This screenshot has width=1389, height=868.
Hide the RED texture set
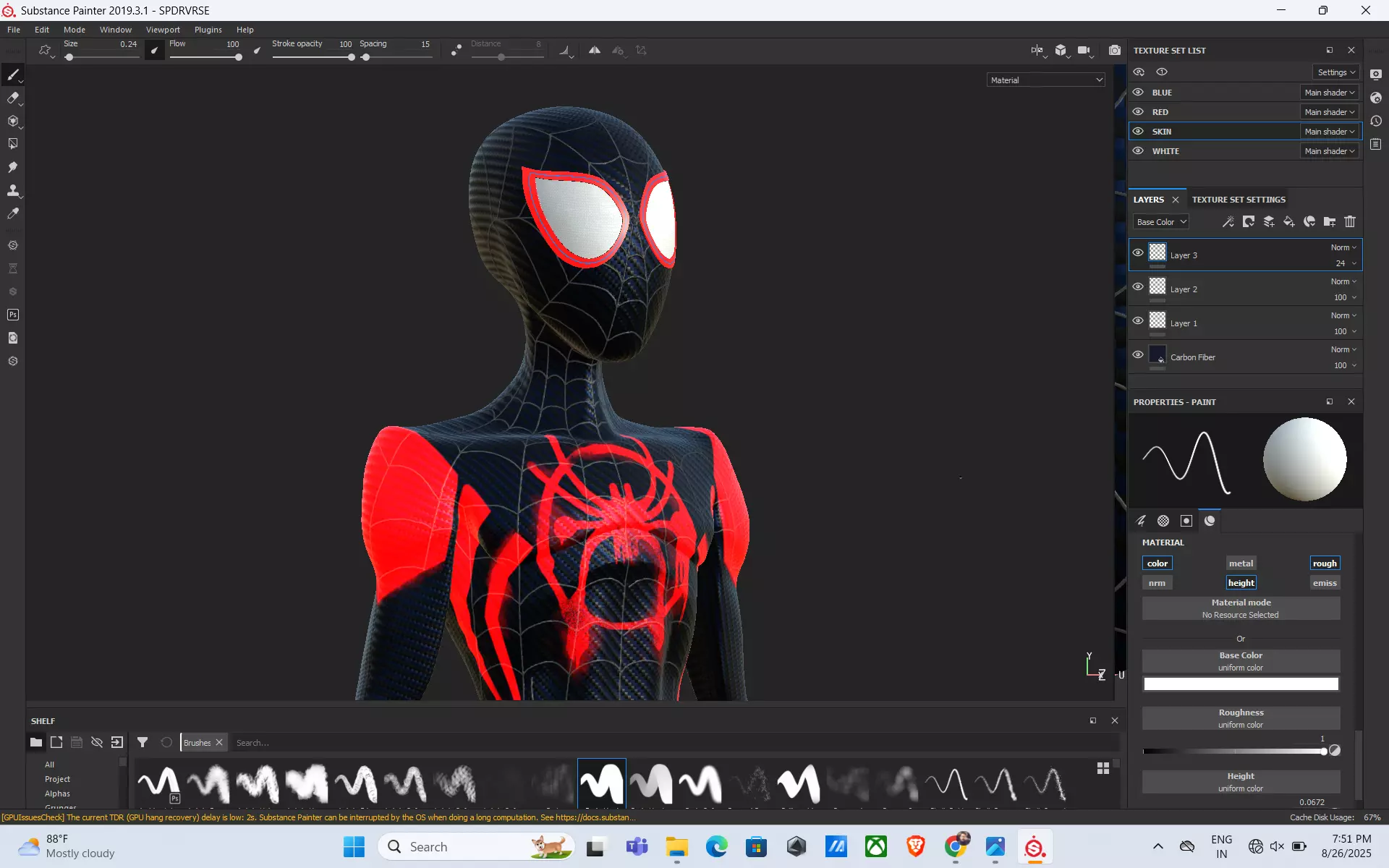1138,112
